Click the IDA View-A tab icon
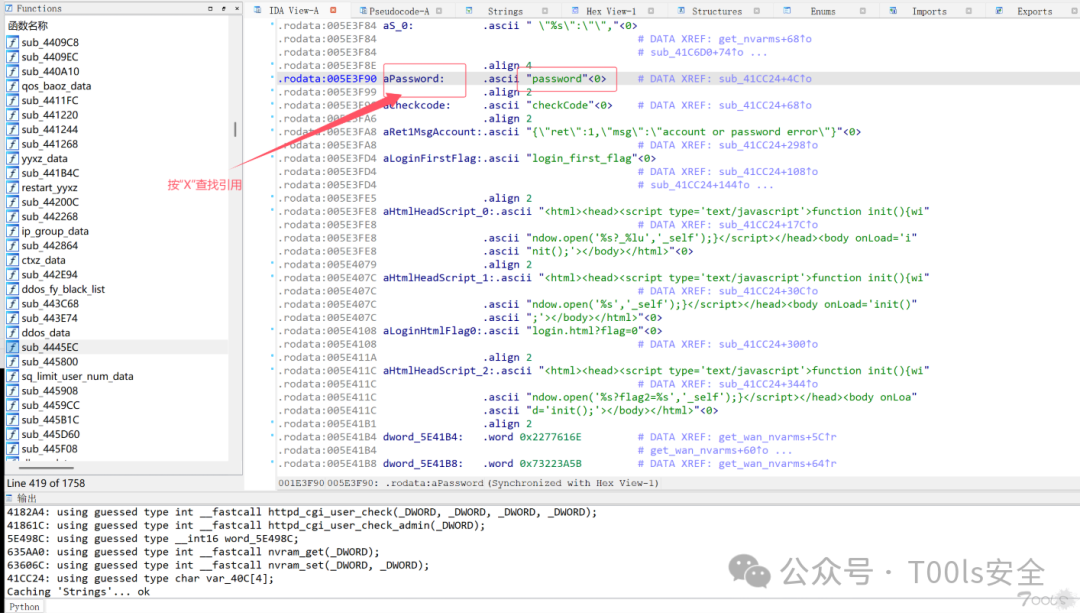The image size is (1080, 616). pyautogui.click(x=258, y=10)
